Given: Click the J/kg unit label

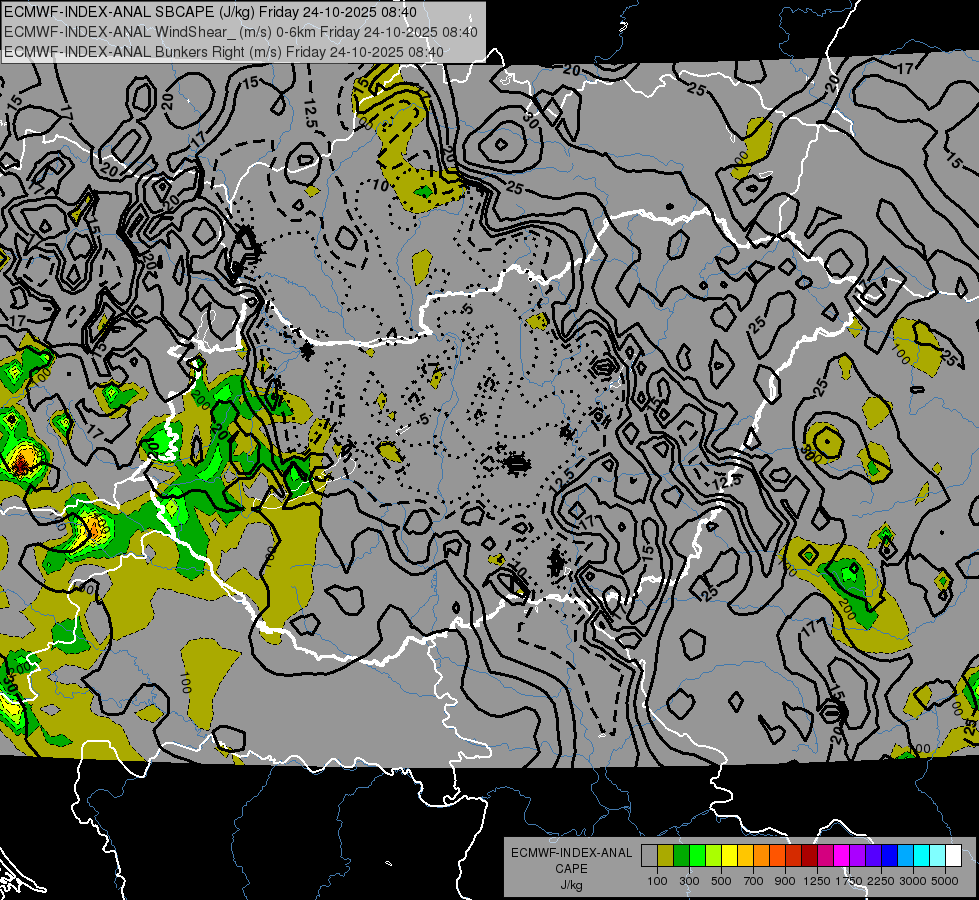Looking at the screenshot, I should pyautogui.click(x=571, y=885).
